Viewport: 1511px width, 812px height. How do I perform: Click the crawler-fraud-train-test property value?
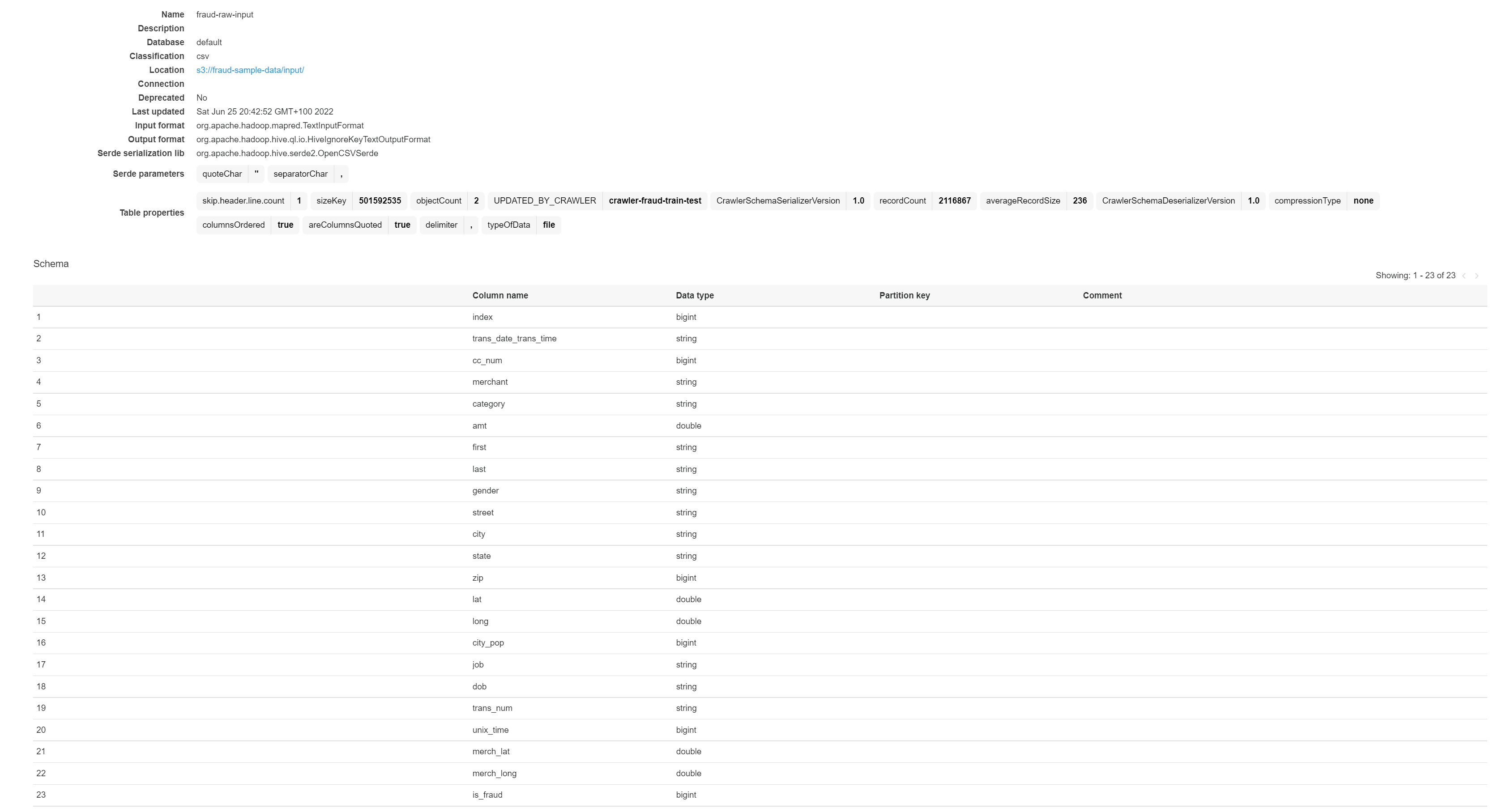(x=655, y=200)
